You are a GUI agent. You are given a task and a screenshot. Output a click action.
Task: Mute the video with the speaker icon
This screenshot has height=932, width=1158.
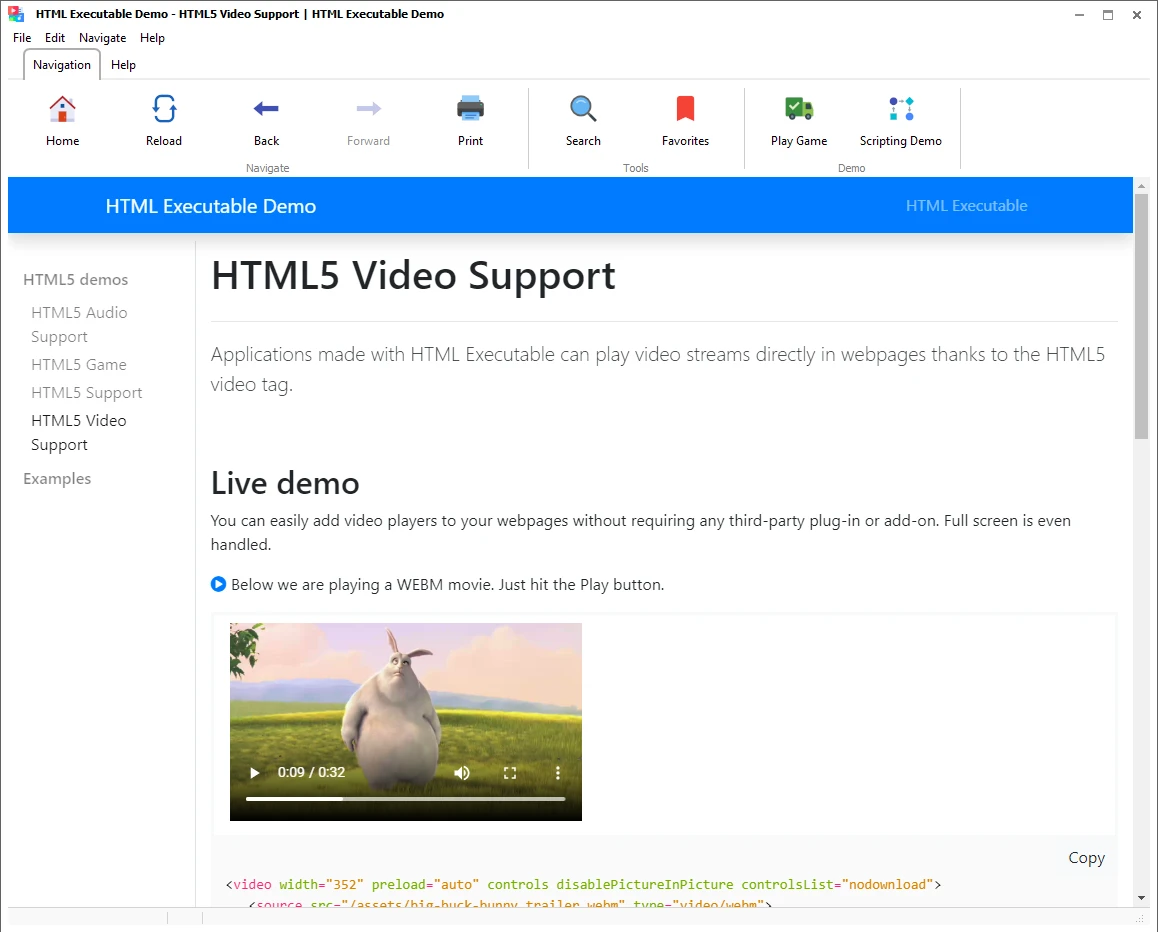tap(462, 773)
